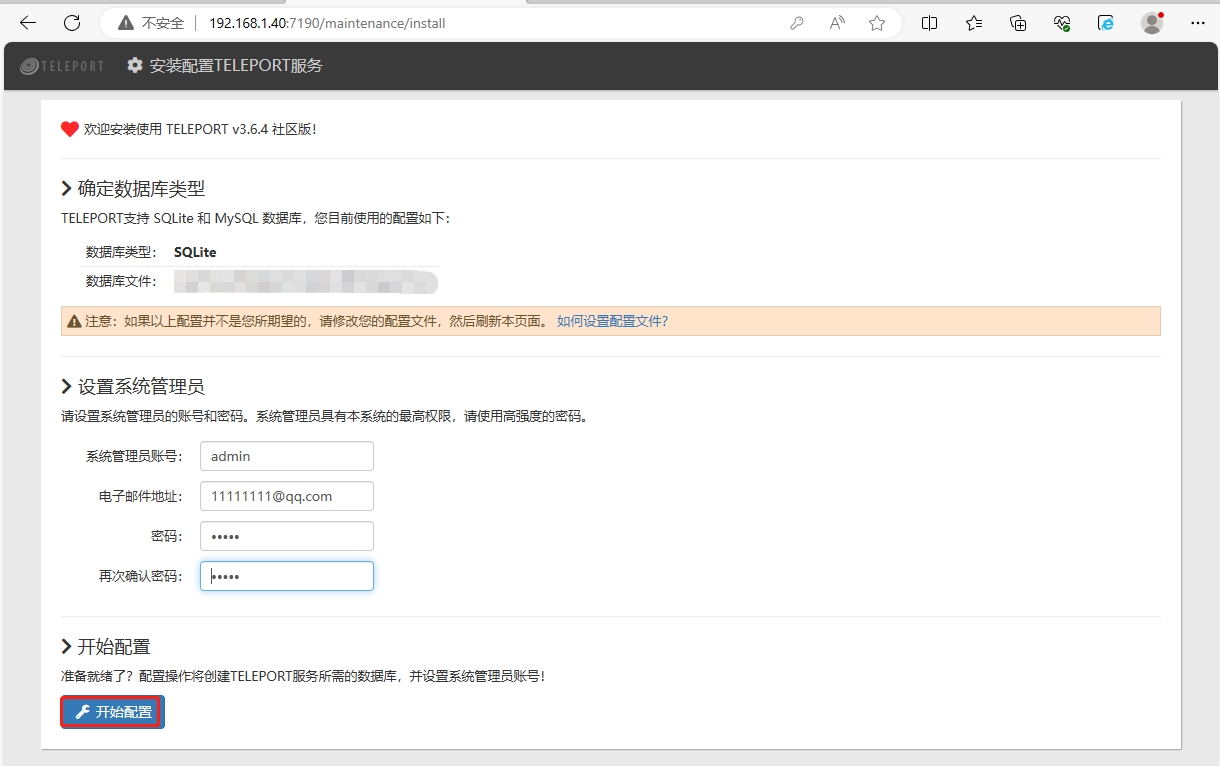Click the 数据库文件 label

coord(122,281)
